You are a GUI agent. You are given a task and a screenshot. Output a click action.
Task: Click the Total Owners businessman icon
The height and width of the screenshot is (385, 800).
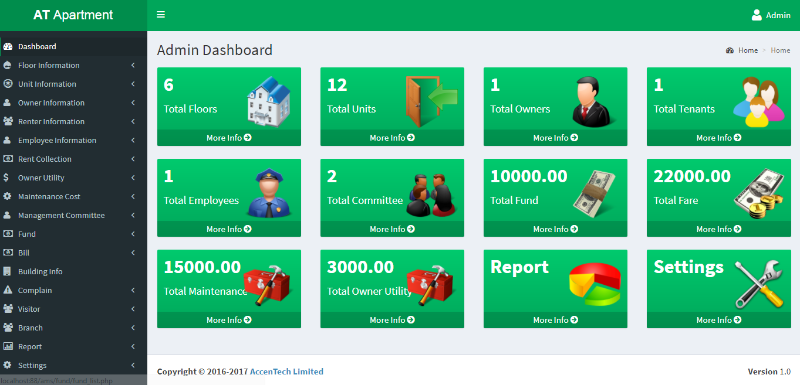590,101
